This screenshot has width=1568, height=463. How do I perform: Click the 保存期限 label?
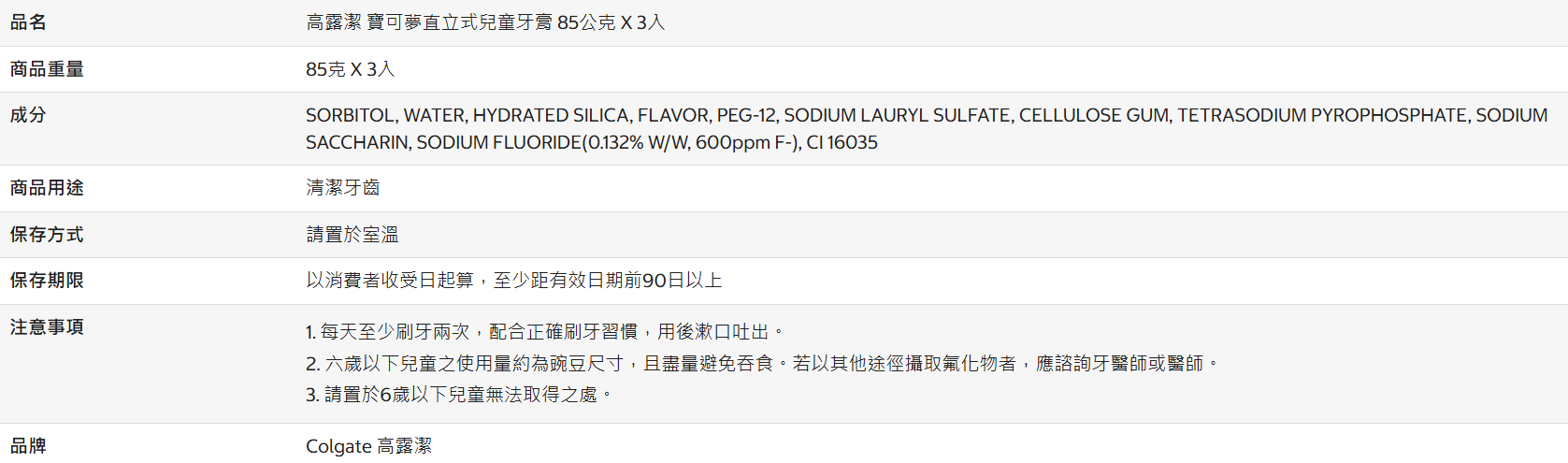pos(47,281)
